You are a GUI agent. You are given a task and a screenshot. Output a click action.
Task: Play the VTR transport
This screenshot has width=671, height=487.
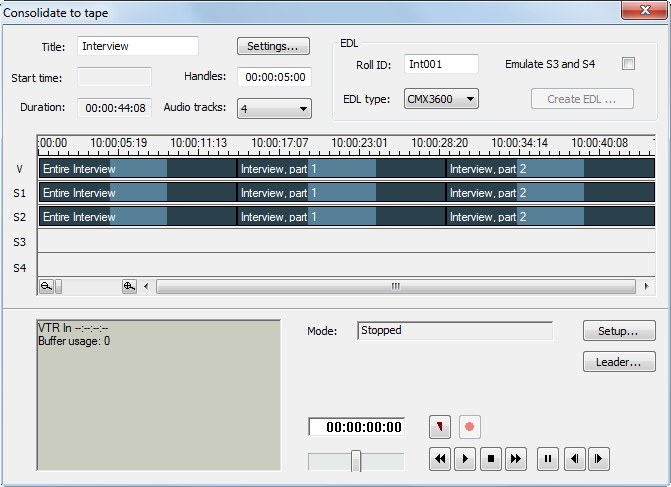[x=465, y=459]
